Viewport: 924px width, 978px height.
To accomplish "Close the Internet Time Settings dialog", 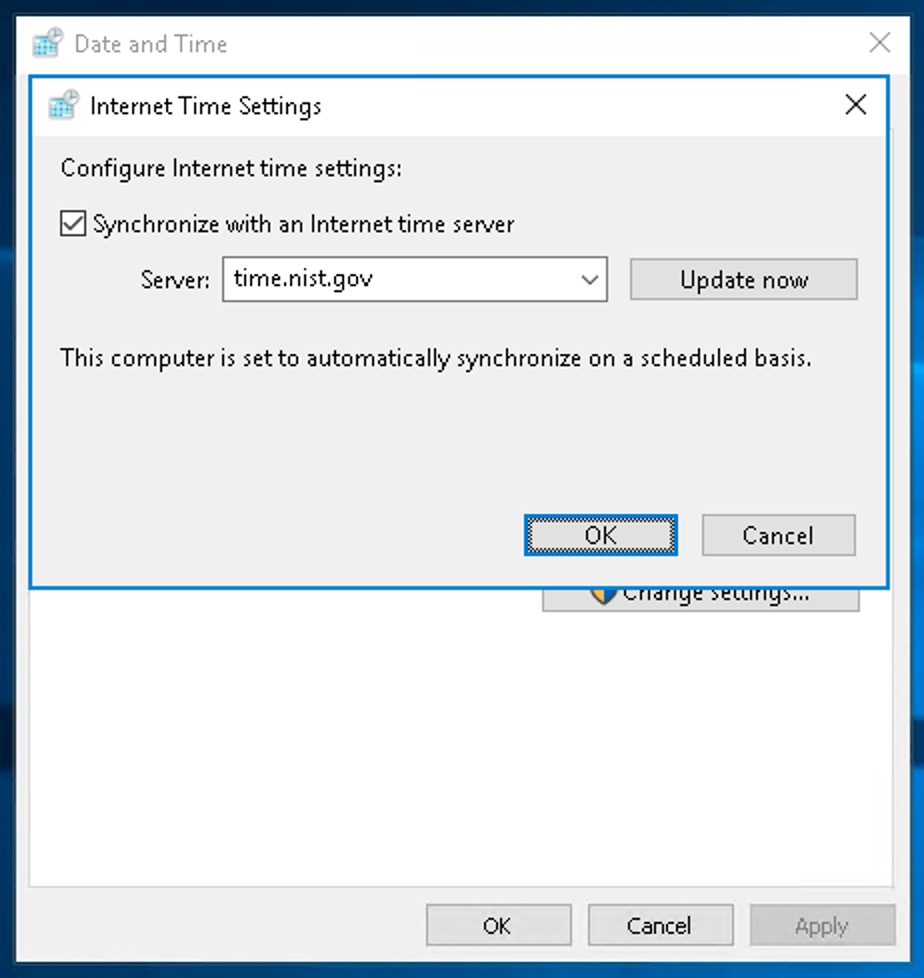I will tap(855, 105).
